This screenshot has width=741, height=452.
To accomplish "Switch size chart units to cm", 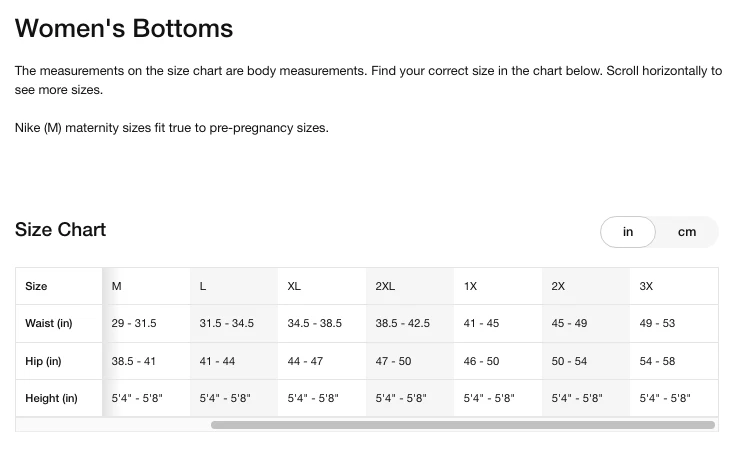I will [x=686, y=232].
